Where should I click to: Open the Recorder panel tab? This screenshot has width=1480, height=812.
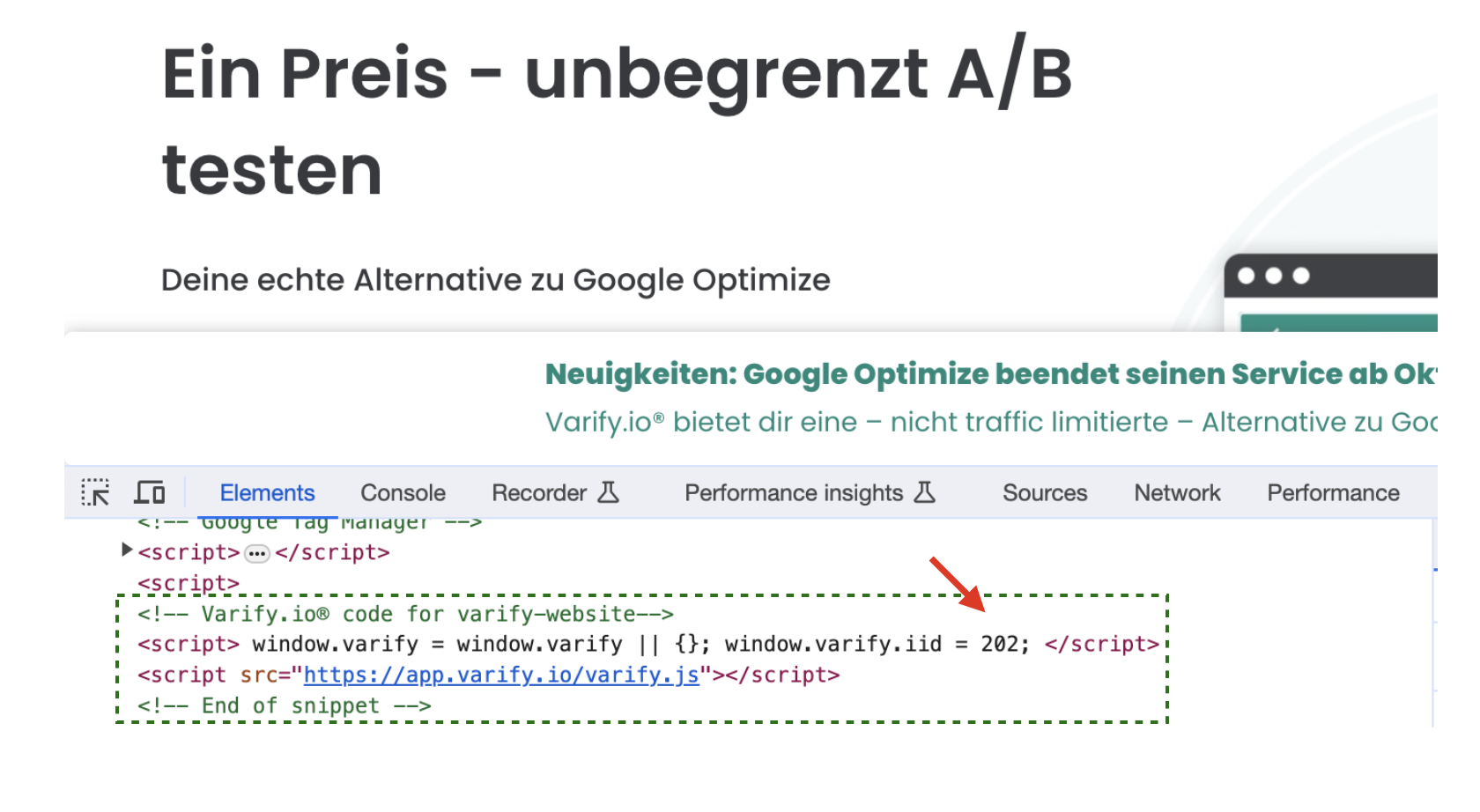coord(538,493)
